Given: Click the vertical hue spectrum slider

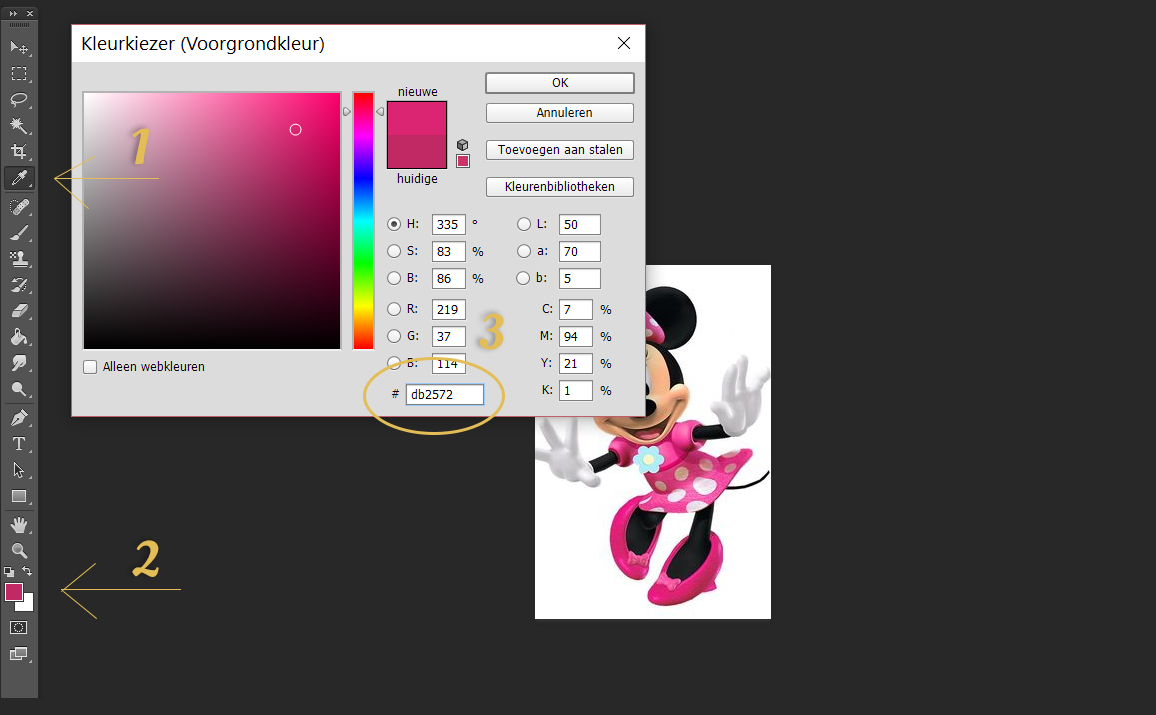Looking at the screenshot, I should tap(363, 220).
